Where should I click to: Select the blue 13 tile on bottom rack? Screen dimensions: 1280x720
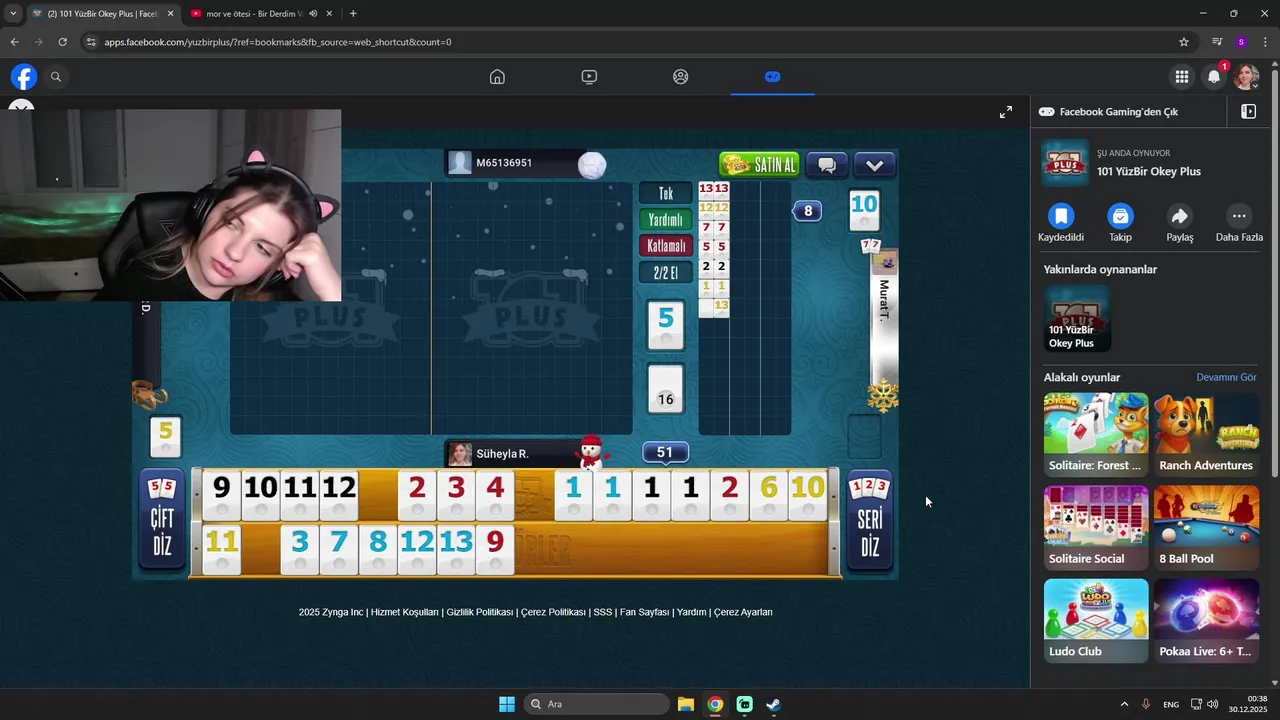(456, 549)
